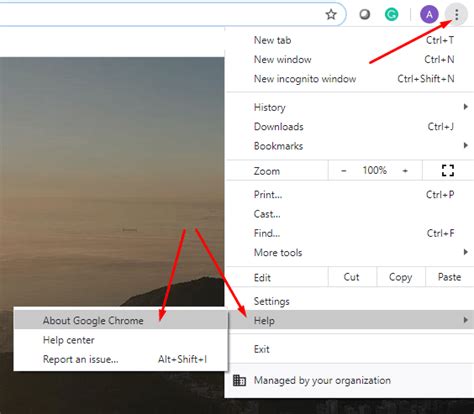The width and height of the screenshot is (474, 414).
Task: Open Downloads from the menu
Action: coord(350,127)
